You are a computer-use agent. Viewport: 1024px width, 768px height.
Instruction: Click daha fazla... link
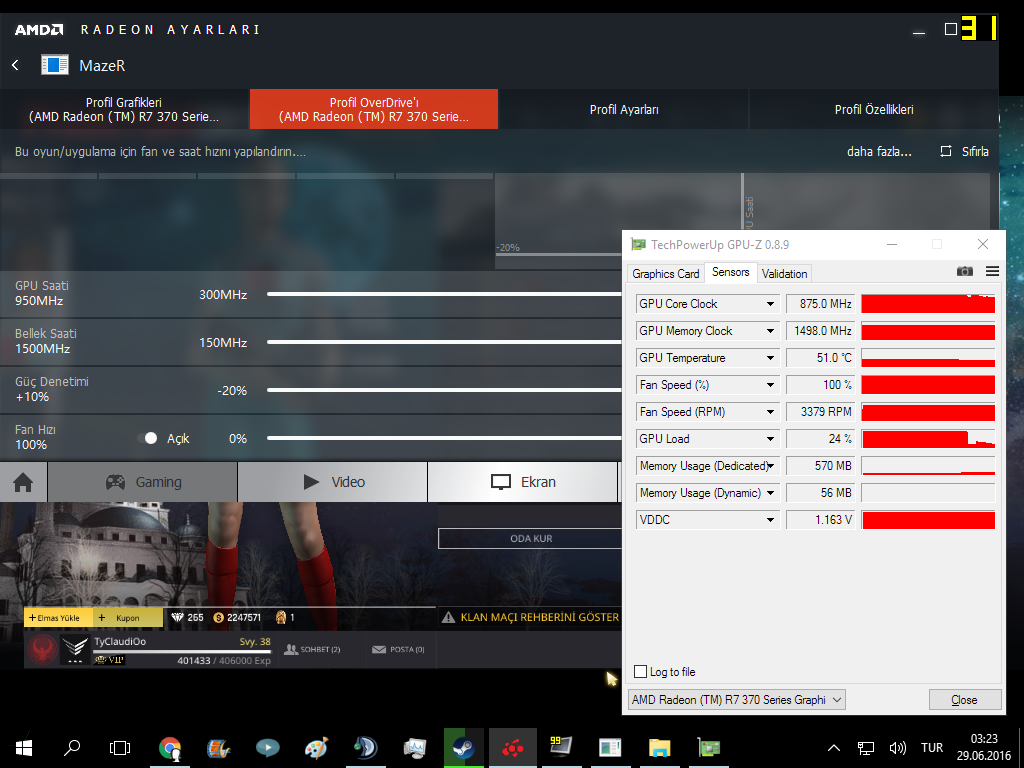pyautogui.click(x=879, y=152)
